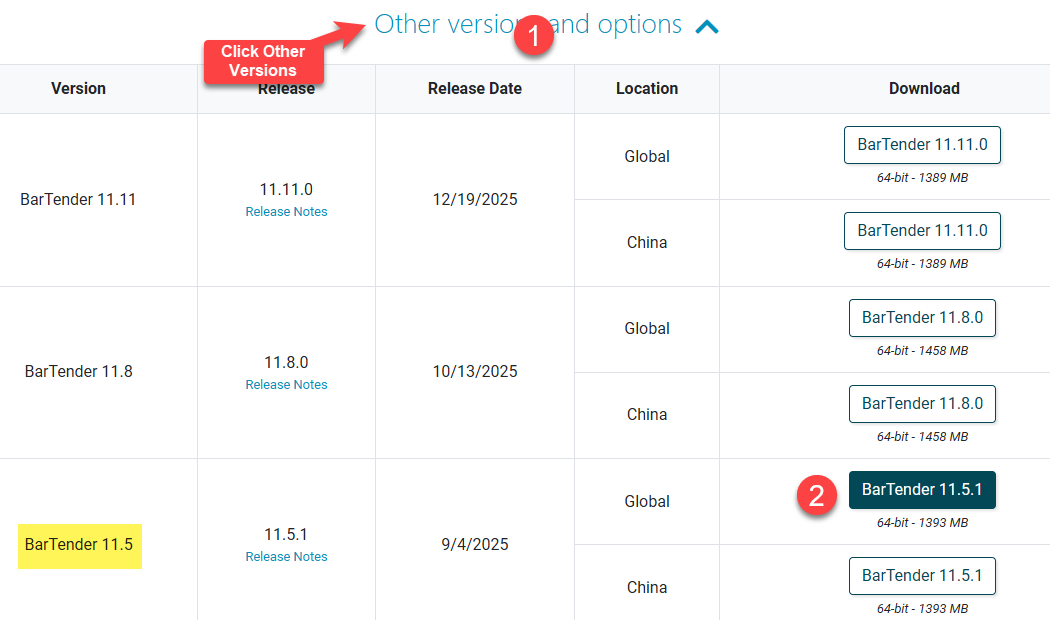Click the Release Date column header
Image resolution: width=1050 pixels, height=620 pixels.
475,89
